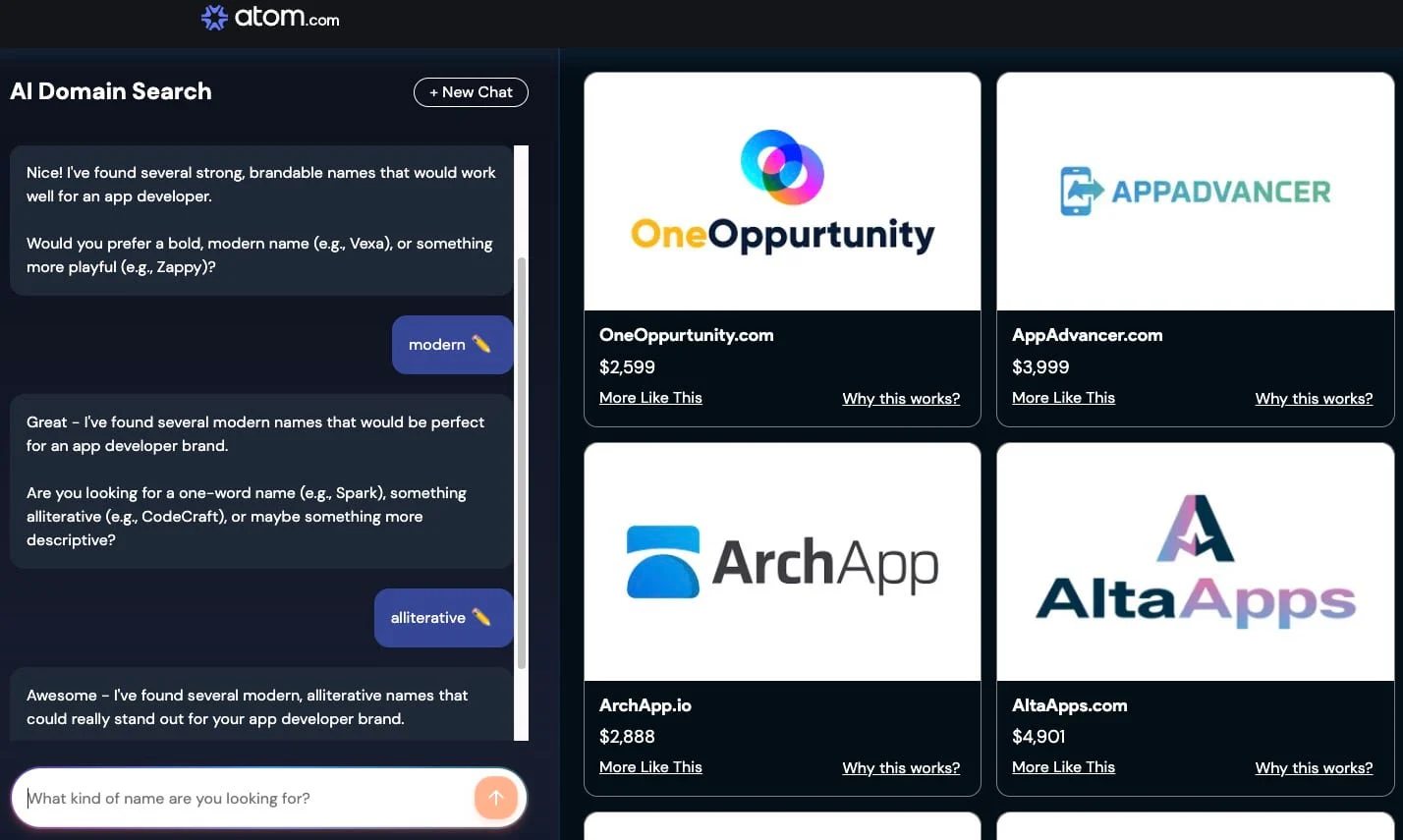Click the 'AI Domain Search' heading
The image size is (1403, 840).
coord(111,91)
